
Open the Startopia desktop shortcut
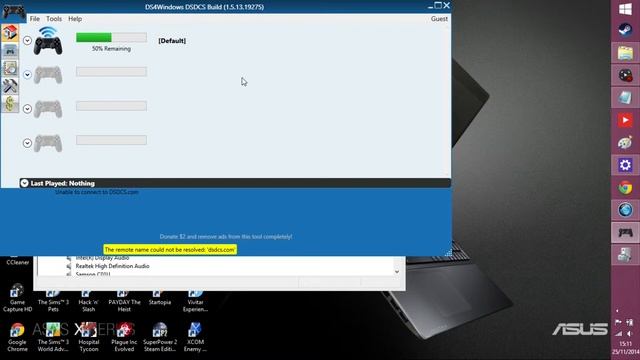coord(160,298)
